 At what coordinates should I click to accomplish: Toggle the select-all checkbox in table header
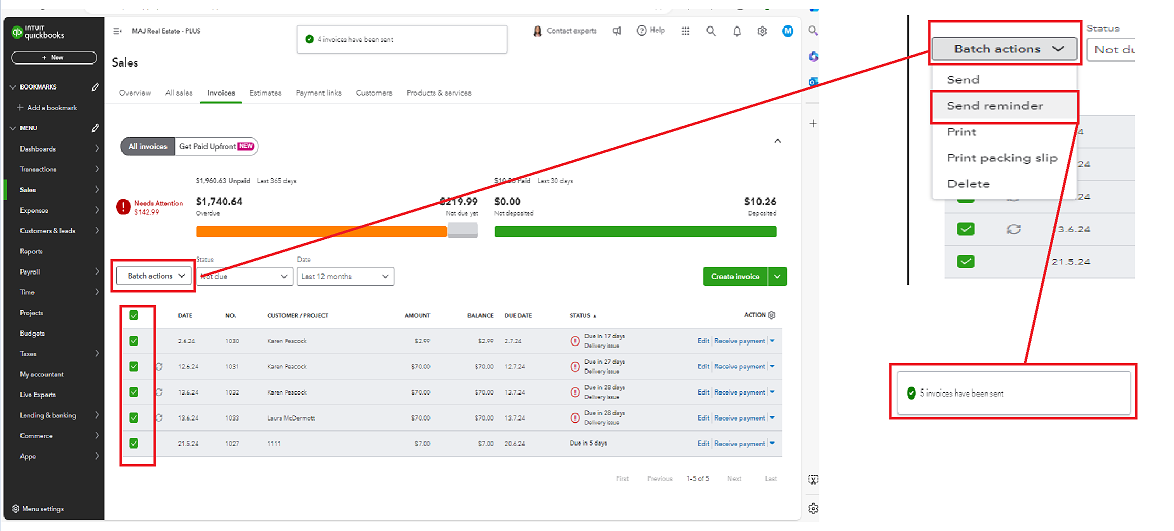pos(134,316)
